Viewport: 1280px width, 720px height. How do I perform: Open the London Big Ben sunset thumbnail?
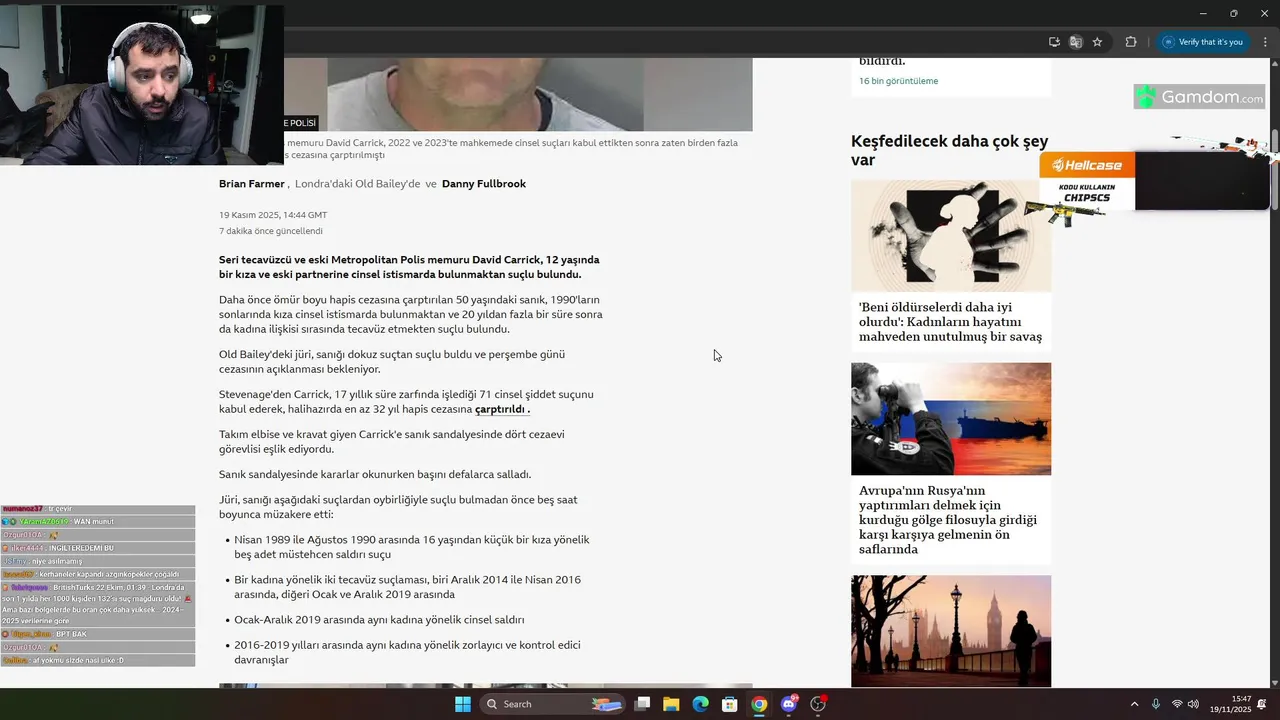click(951, 631)
